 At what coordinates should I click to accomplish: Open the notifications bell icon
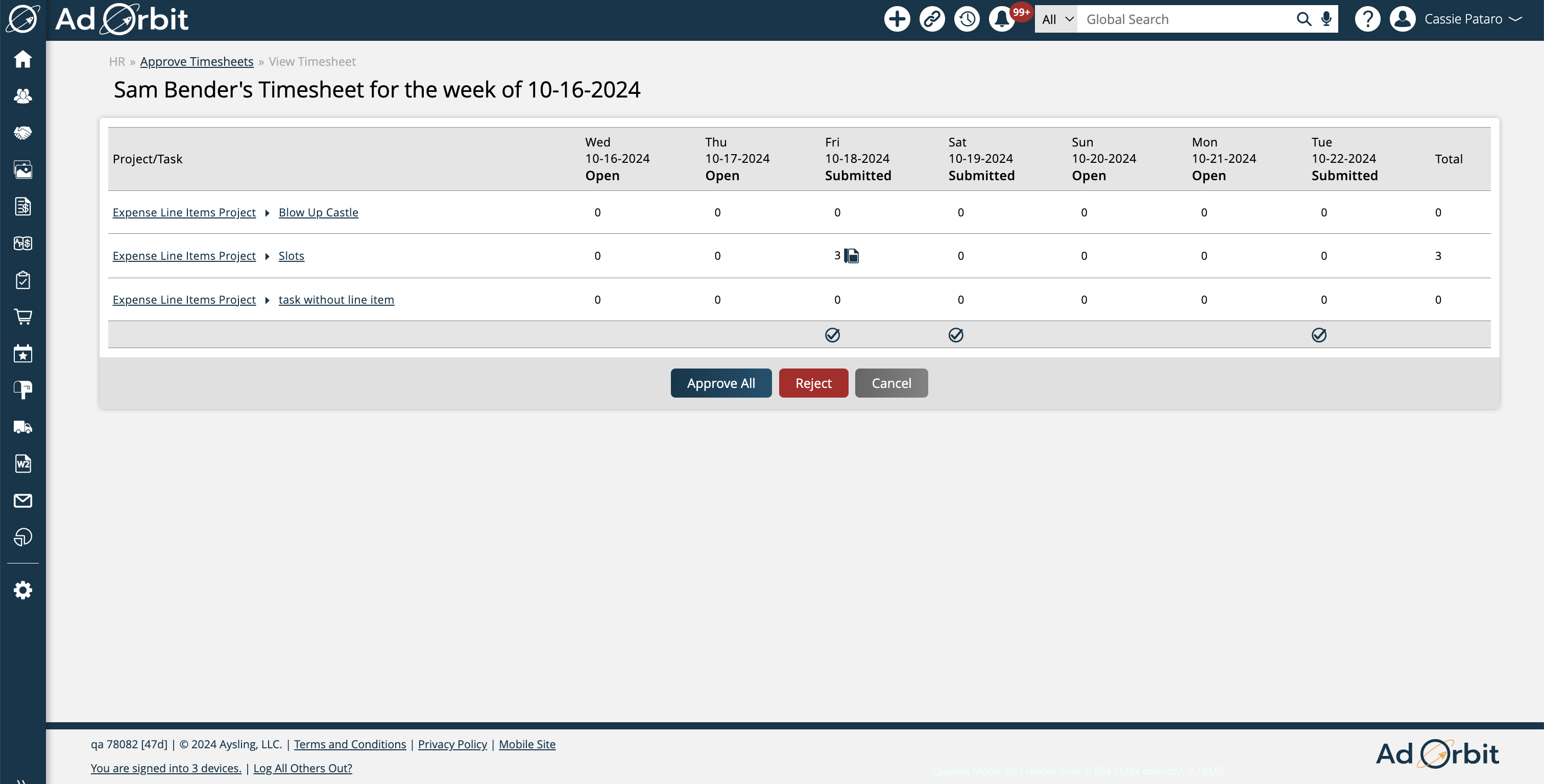(x=1002, y=19)
